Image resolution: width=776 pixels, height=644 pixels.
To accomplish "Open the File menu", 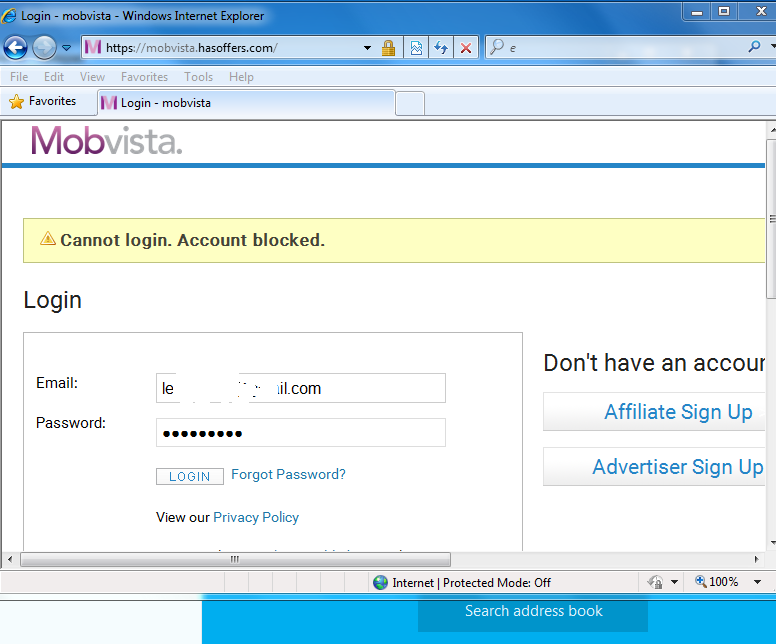I will click(x=19, y=77).
